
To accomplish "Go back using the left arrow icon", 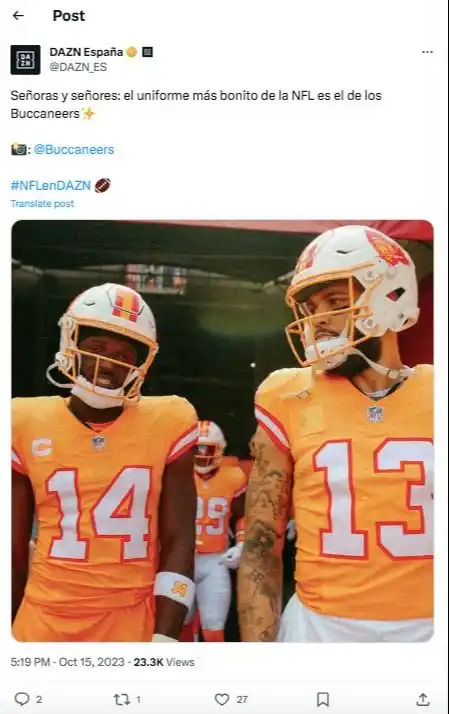I will 18,15.
